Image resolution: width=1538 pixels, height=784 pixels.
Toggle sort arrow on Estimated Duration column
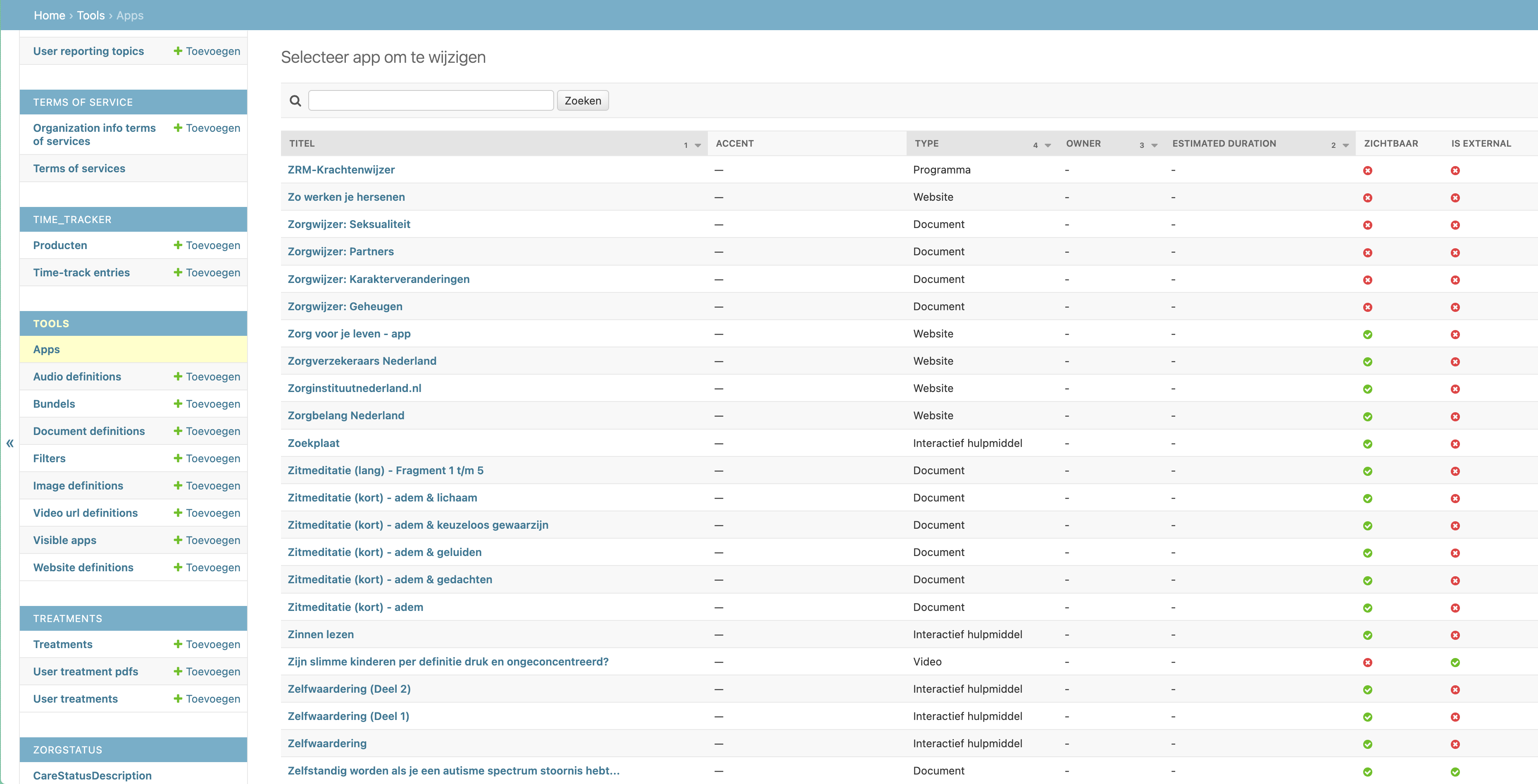tap(1346, 145)
